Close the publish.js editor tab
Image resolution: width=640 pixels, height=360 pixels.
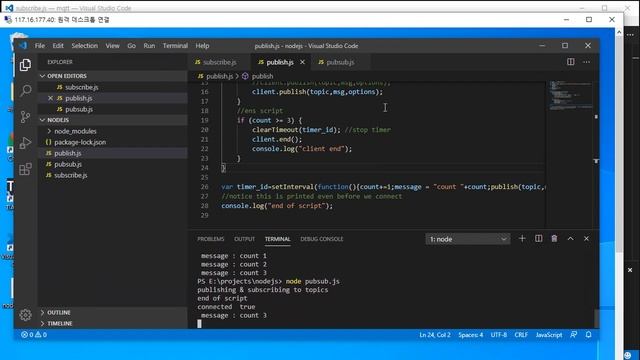(x=302, y=62)
